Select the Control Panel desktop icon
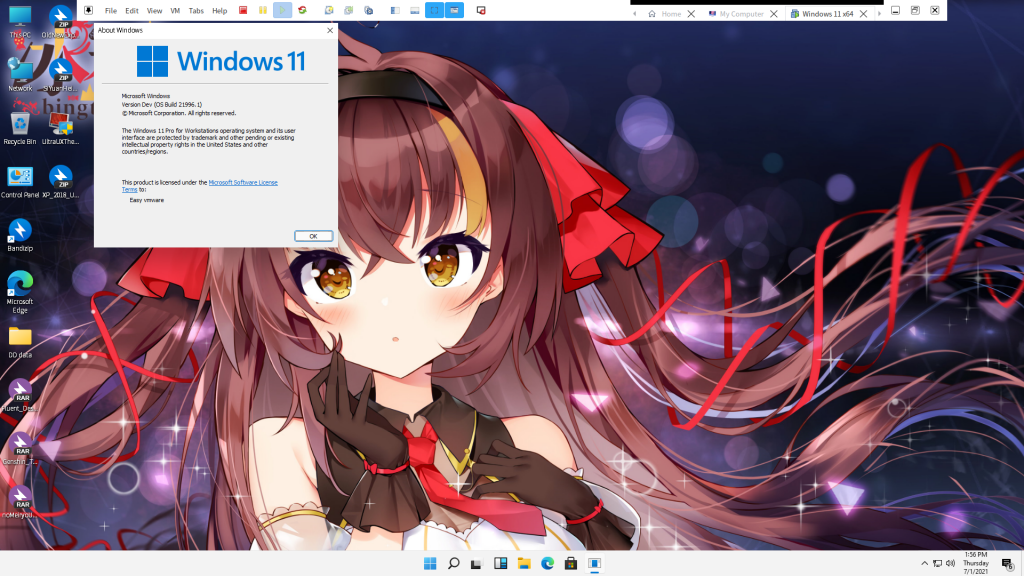Viewport: 1024px width, 576px height. pos(20,182)
